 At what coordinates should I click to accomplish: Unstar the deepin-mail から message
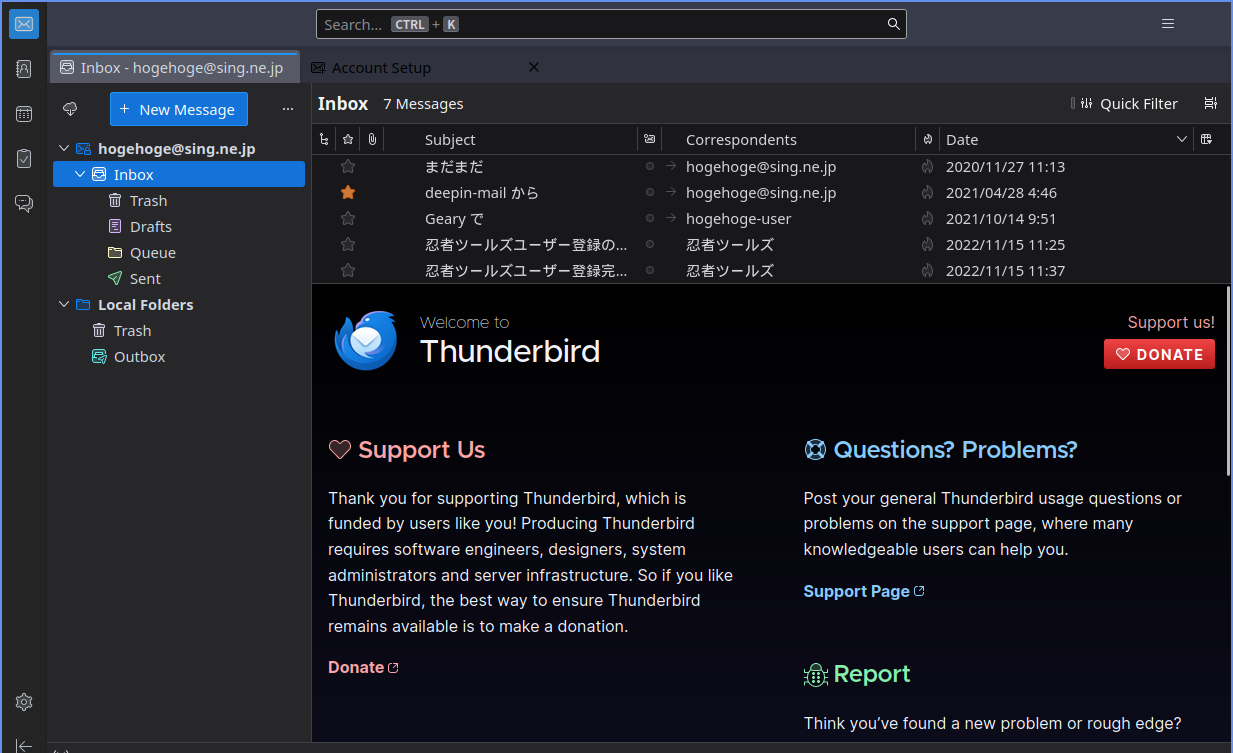348,193
